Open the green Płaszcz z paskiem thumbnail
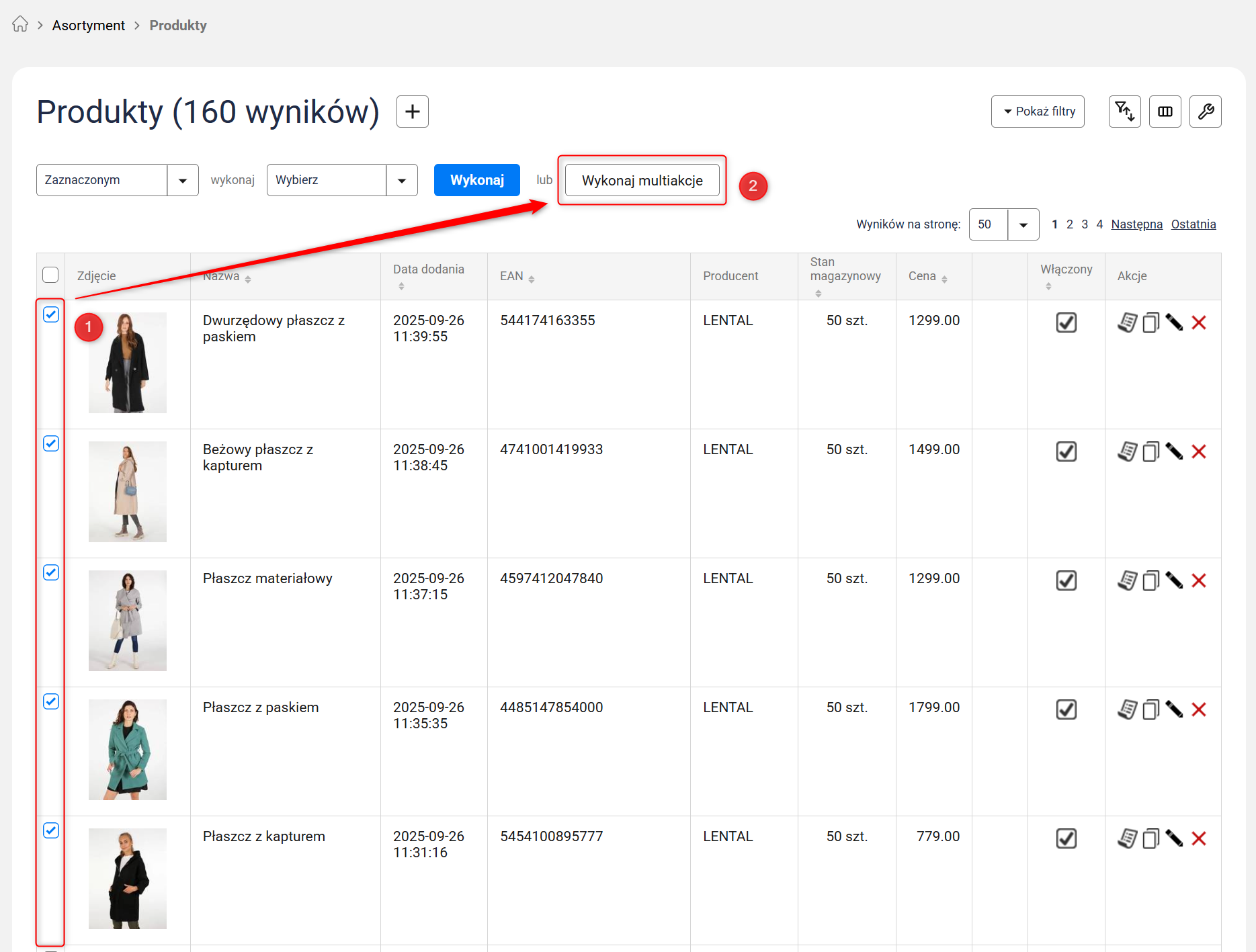Viewport: 1256px width, 952px height. tap(127, 750)
